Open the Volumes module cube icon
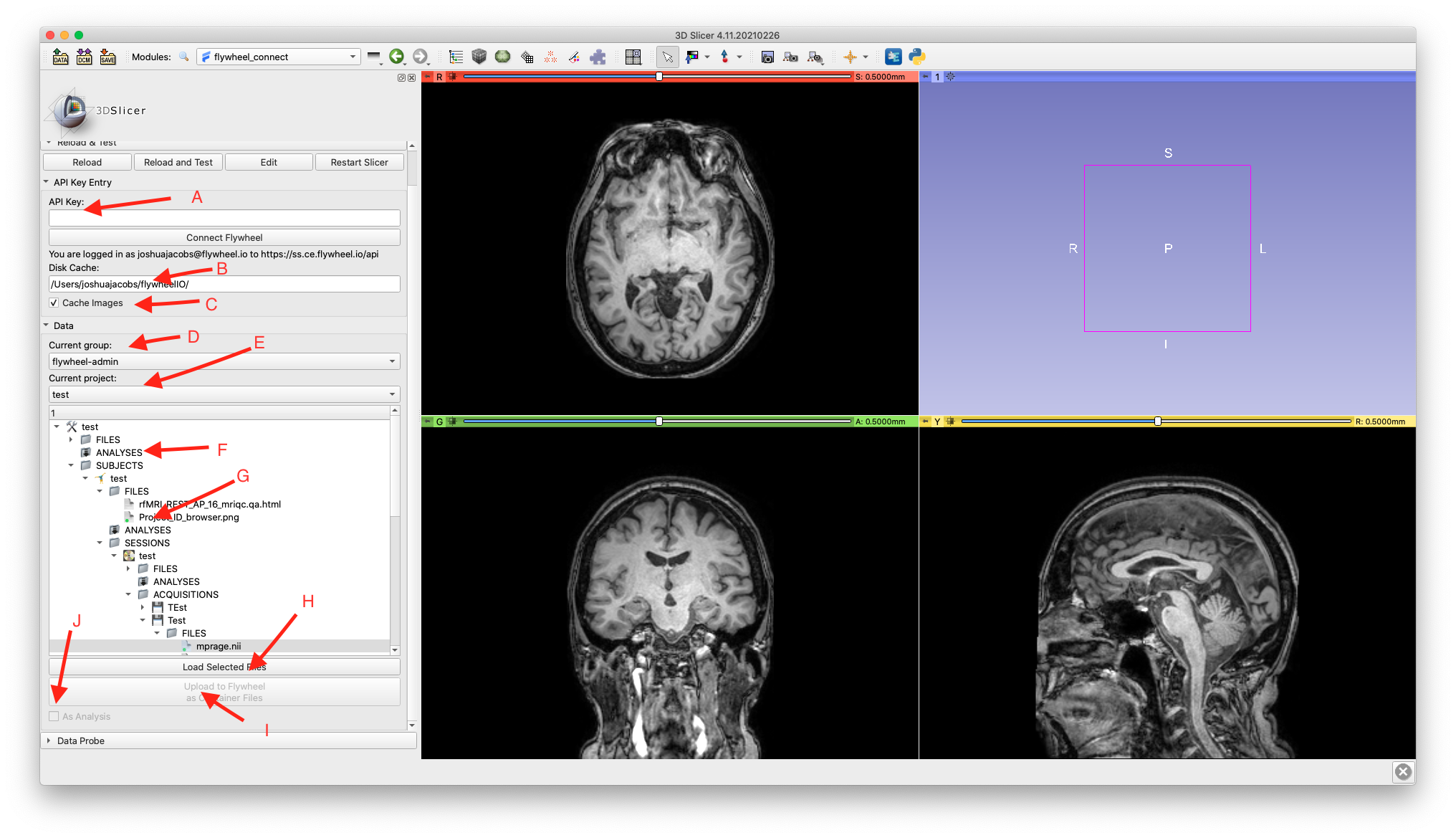 (x=479, y=57)
